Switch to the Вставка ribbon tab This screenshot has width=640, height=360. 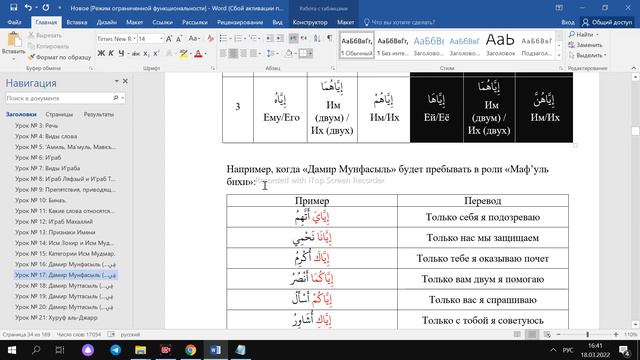point(77,22)
